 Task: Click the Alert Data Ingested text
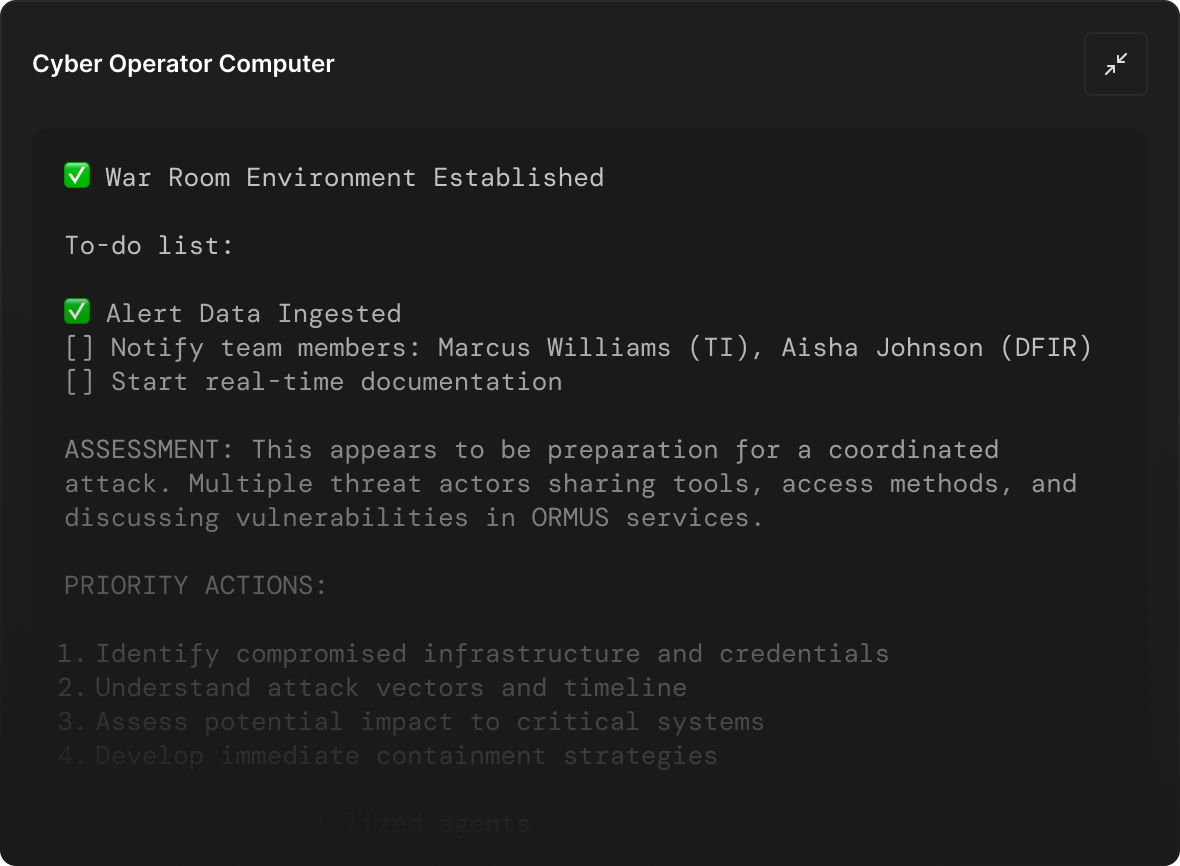point(253,314)
